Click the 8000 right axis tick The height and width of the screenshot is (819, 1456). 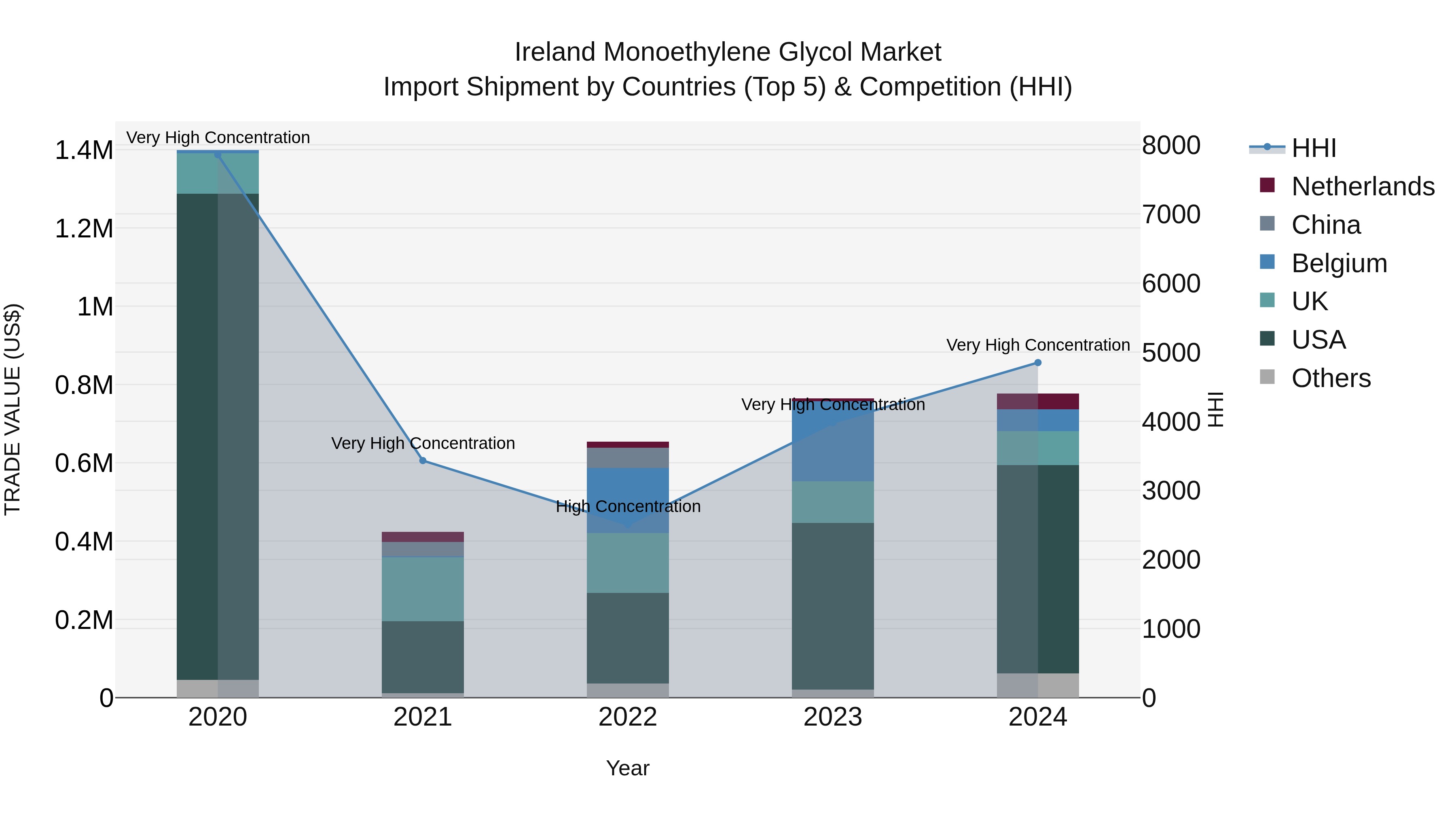1171,145
